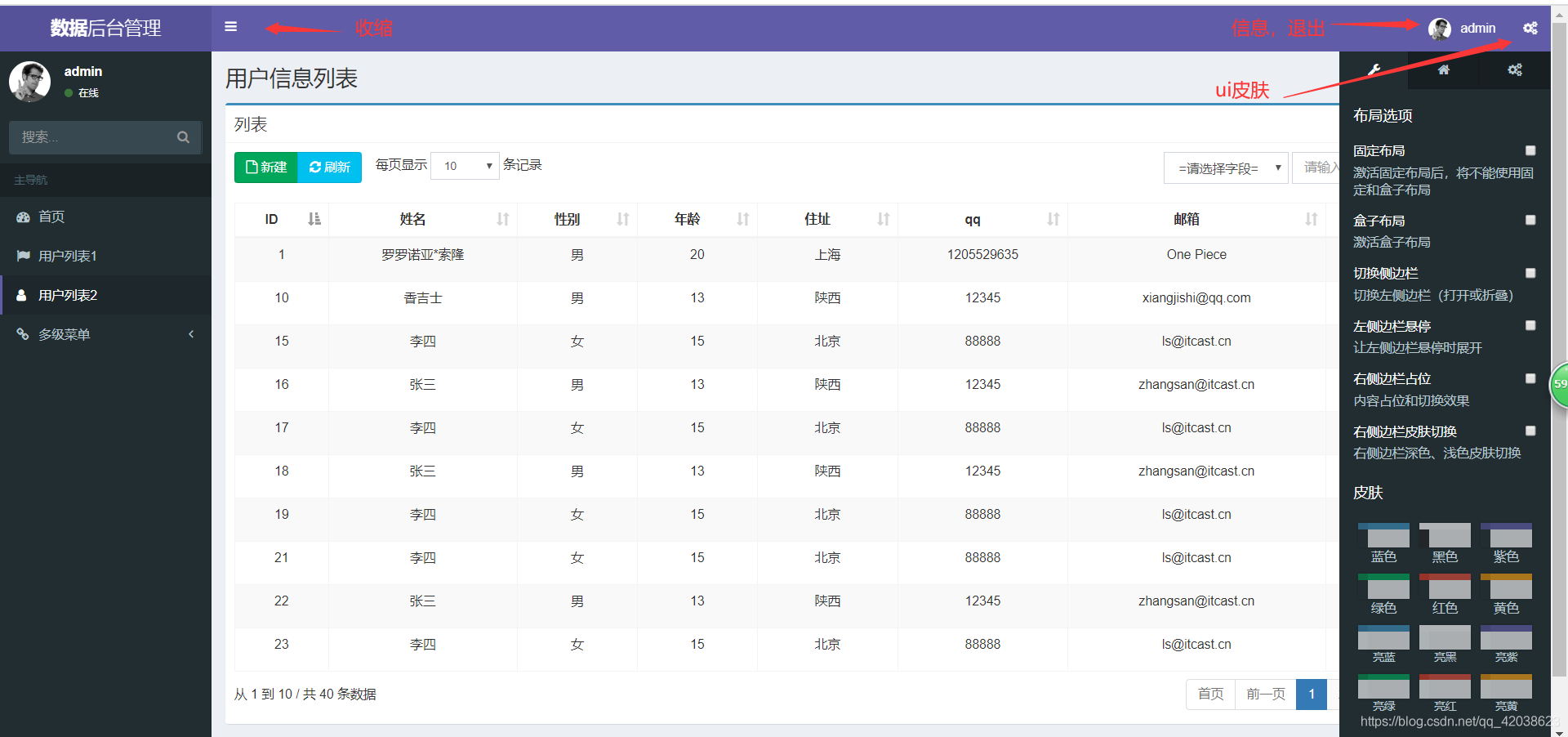Toggle 右侧边栏皮肤切换 checkbox

pos(1530,431)
